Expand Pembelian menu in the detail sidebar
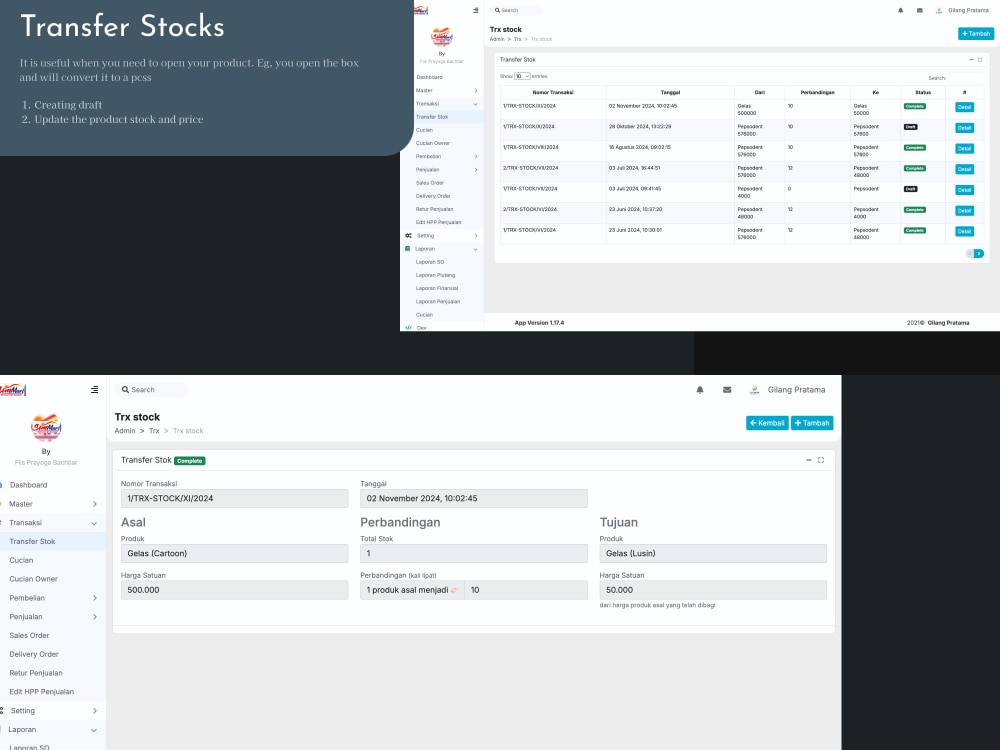 coord(94,598)
